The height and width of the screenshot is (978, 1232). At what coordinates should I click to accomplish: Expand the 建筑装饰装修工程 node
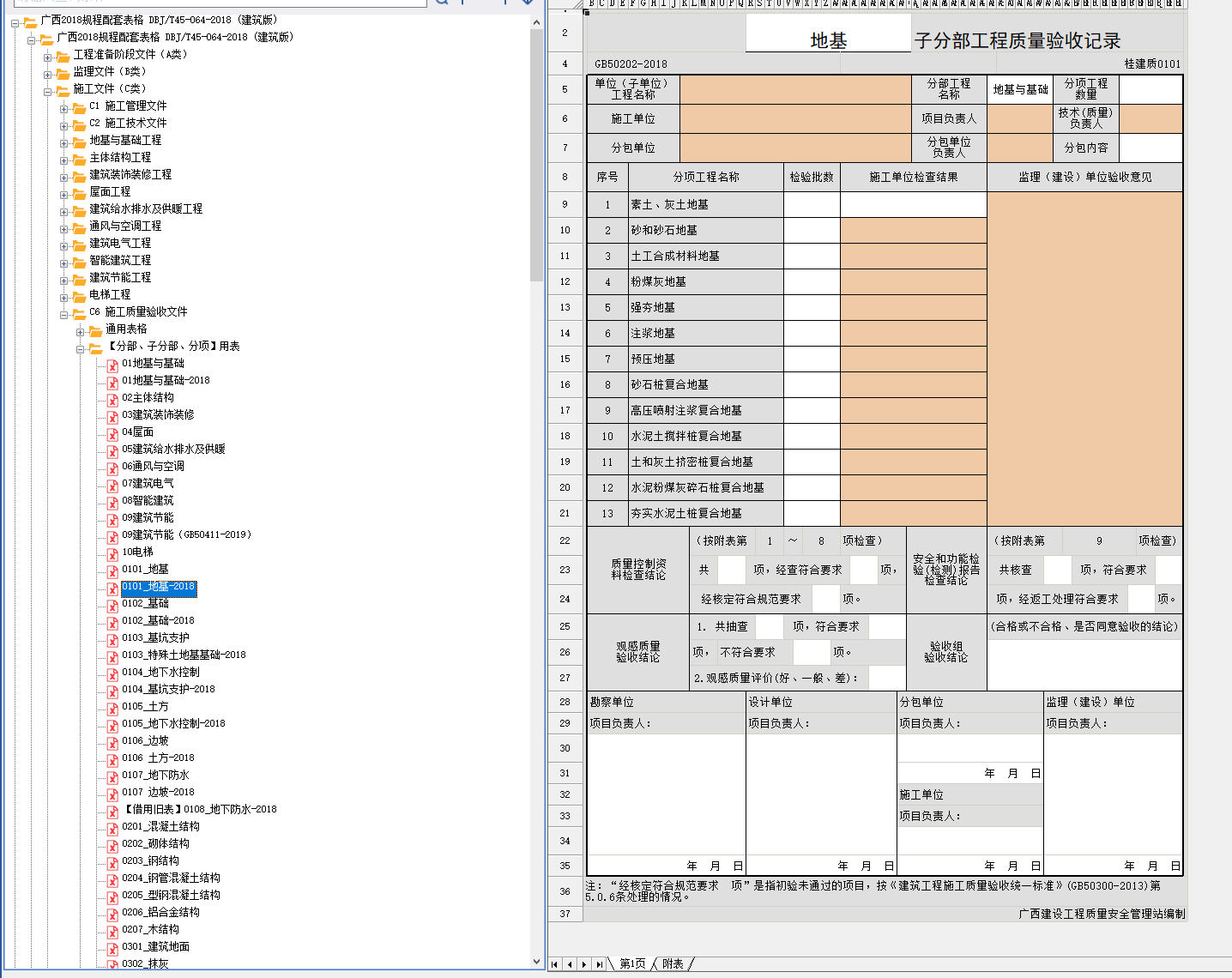(x=64, y=177)
